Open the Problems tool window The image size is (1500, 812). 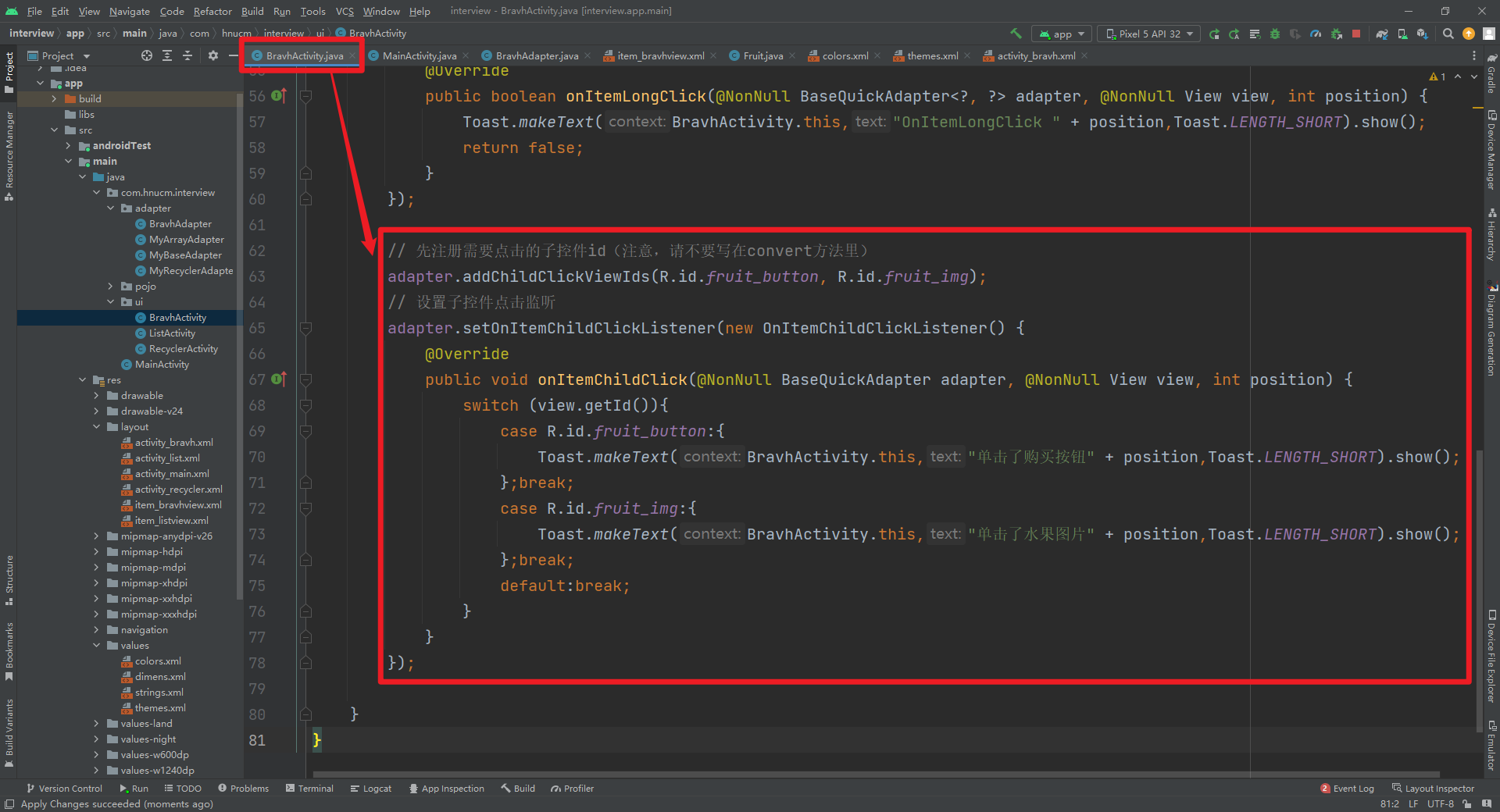(244, 789)
